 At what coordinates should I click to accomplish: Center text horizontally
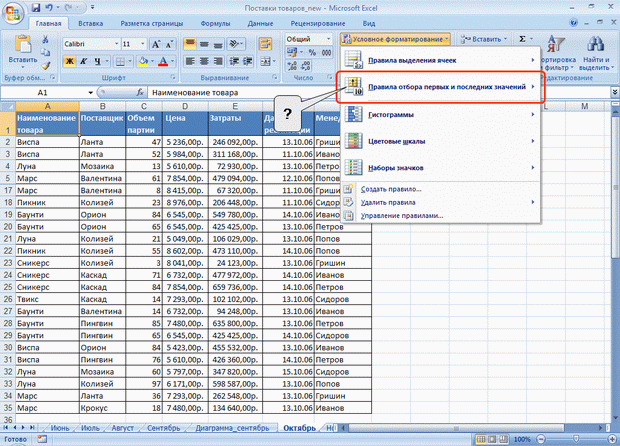tap(204, 61)
